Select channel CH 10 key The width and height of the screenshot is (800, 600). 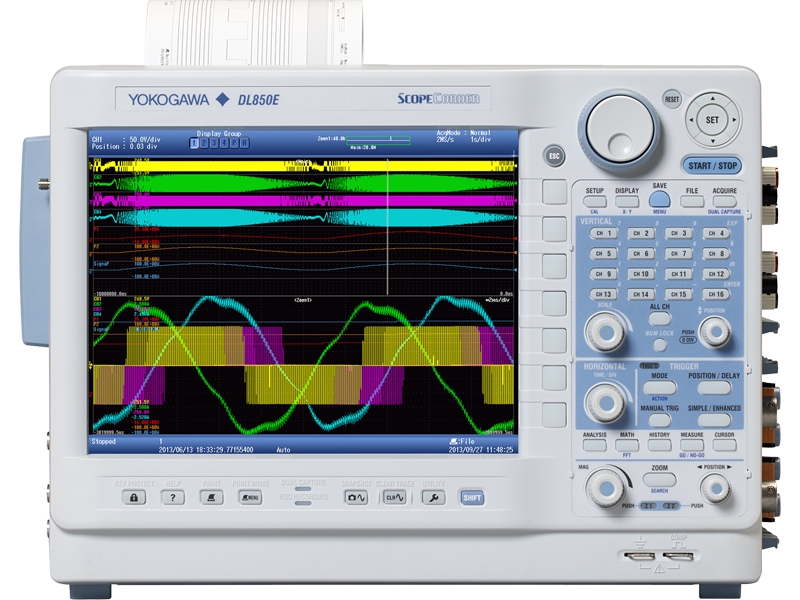tap(641, 274)
